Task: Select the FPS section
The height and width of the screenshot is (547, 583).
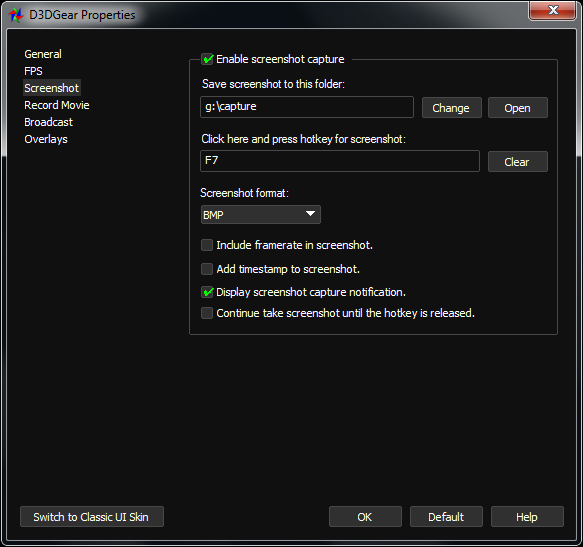Action: (x=33, y=71)
